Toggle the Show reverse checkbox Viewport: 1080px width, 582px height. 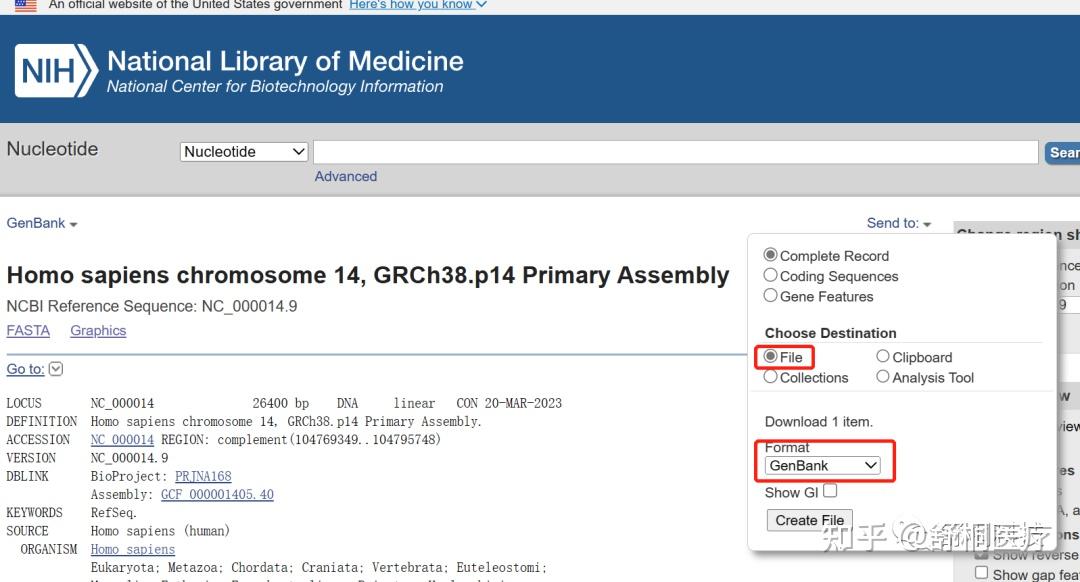click(981, 554)
